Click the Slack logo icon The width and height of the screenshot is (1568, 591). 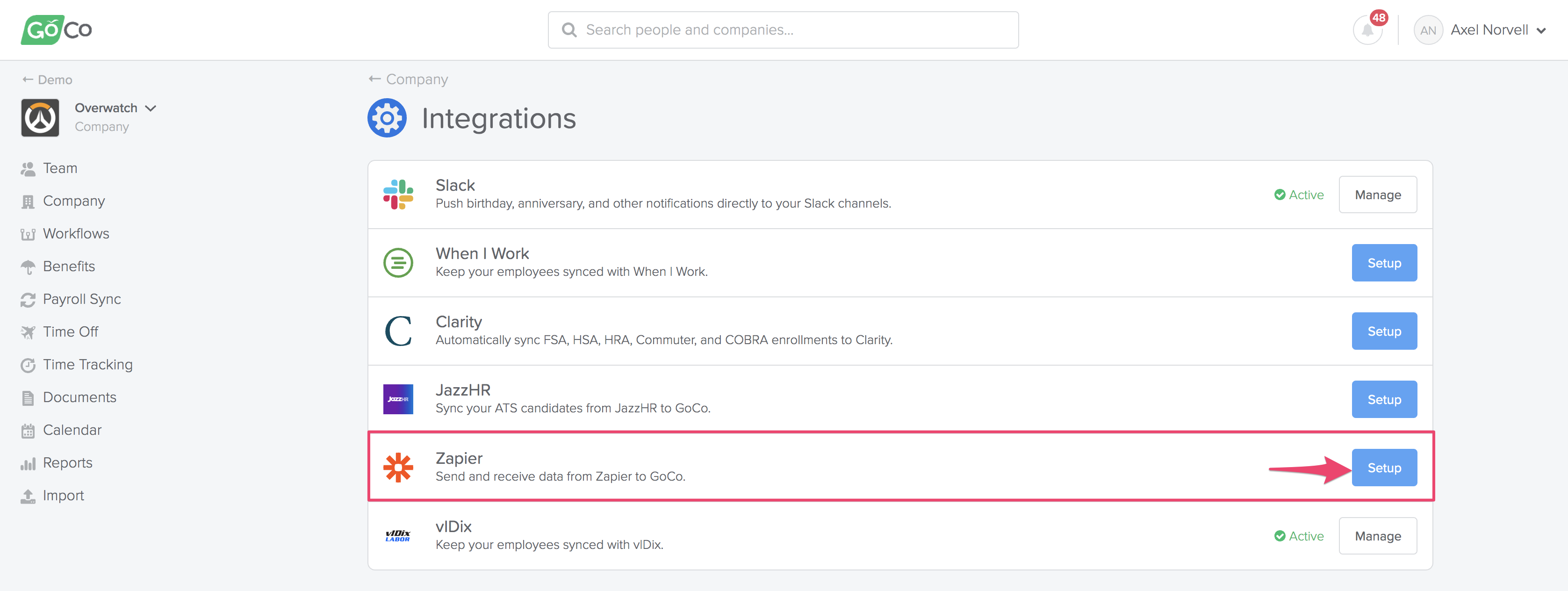coord(398,195)
